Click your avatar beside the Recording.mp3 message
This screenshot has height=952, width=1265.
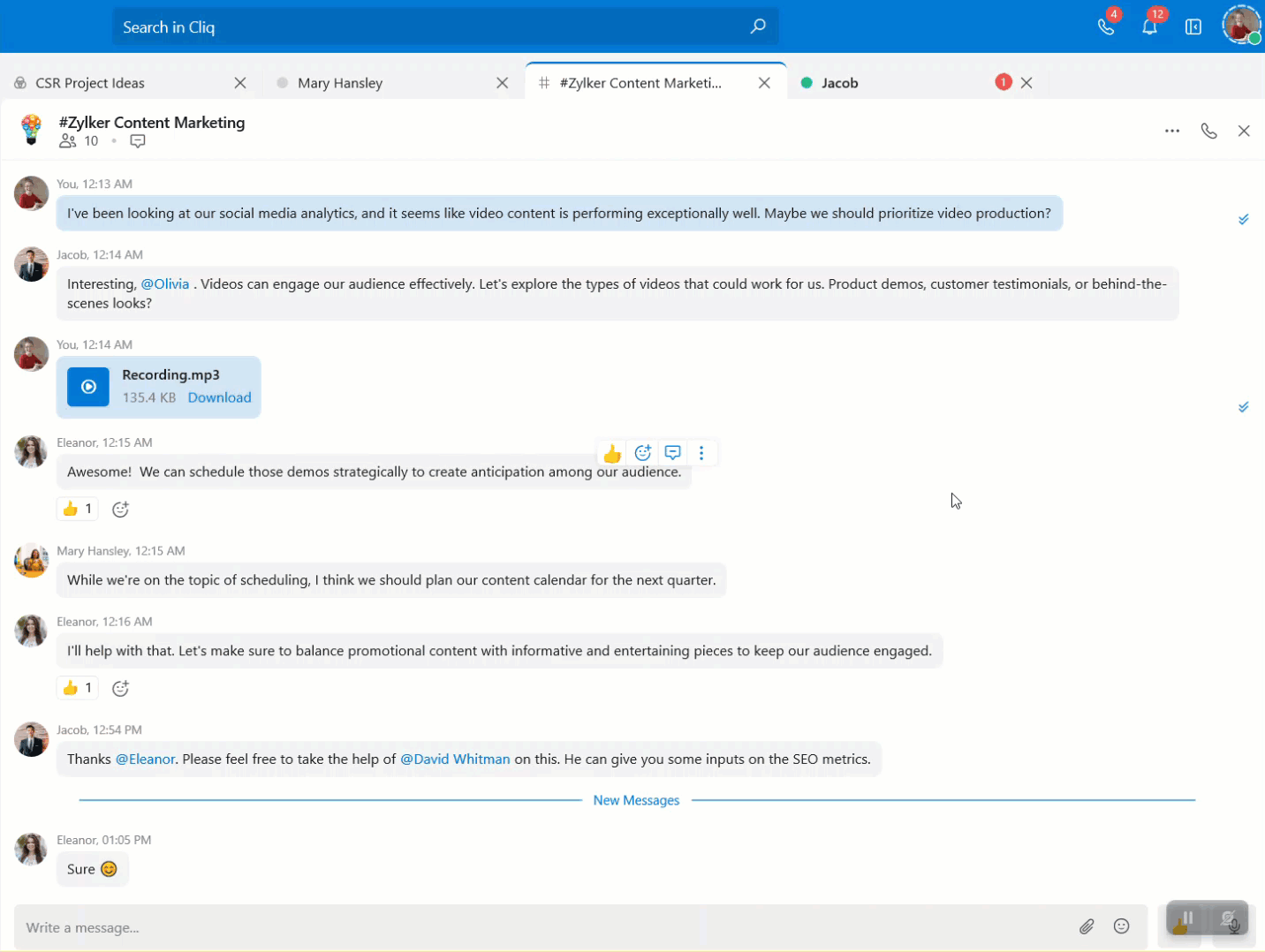(x=31, y=354)
